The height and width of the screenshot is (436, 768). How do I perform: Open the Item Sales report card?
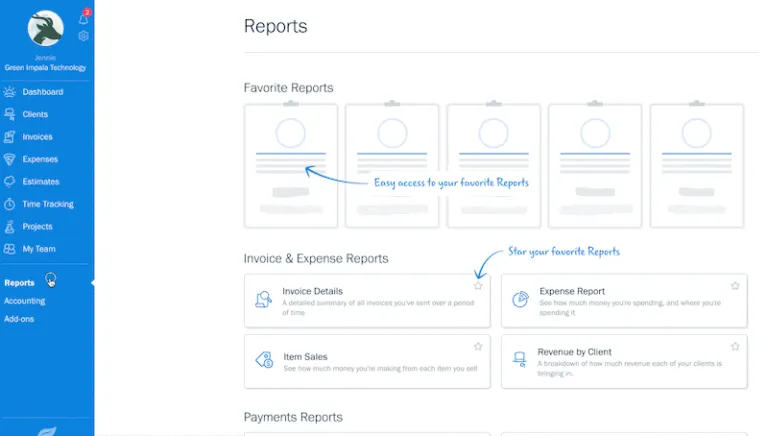[x=366, y=361]
